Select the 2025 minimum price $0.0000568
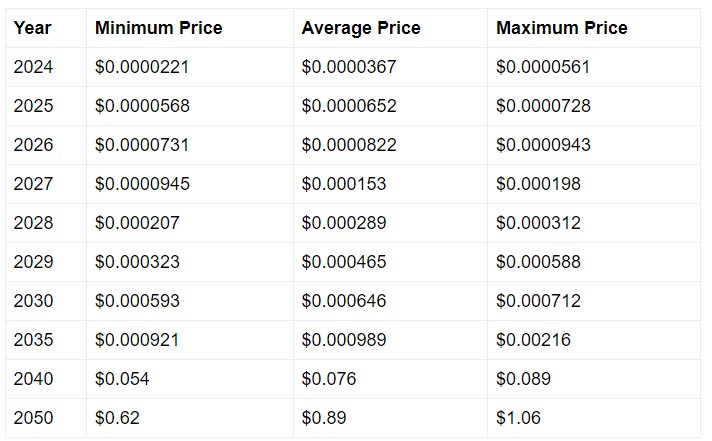 pos(142,106)
